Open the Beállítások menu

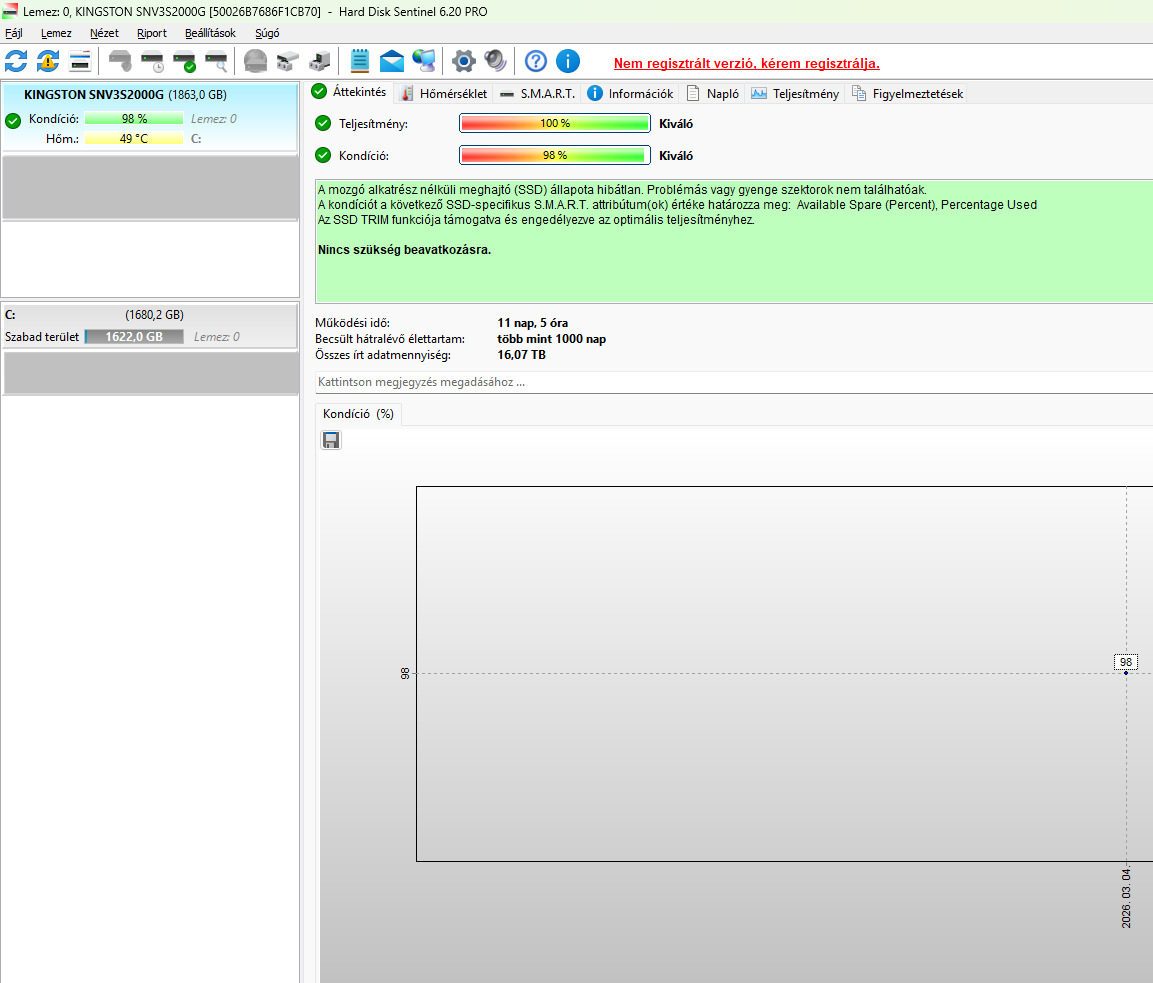point(210,33)
